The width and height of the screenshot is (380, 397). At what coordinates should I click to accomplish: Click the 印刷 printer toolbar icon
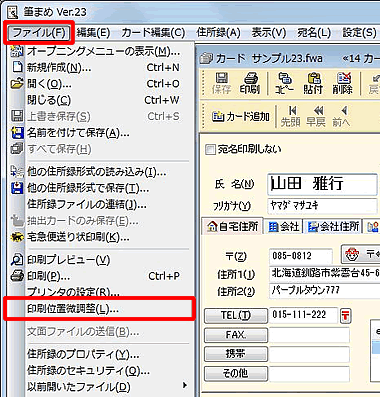pyautogui.click(x=250, y=83)
